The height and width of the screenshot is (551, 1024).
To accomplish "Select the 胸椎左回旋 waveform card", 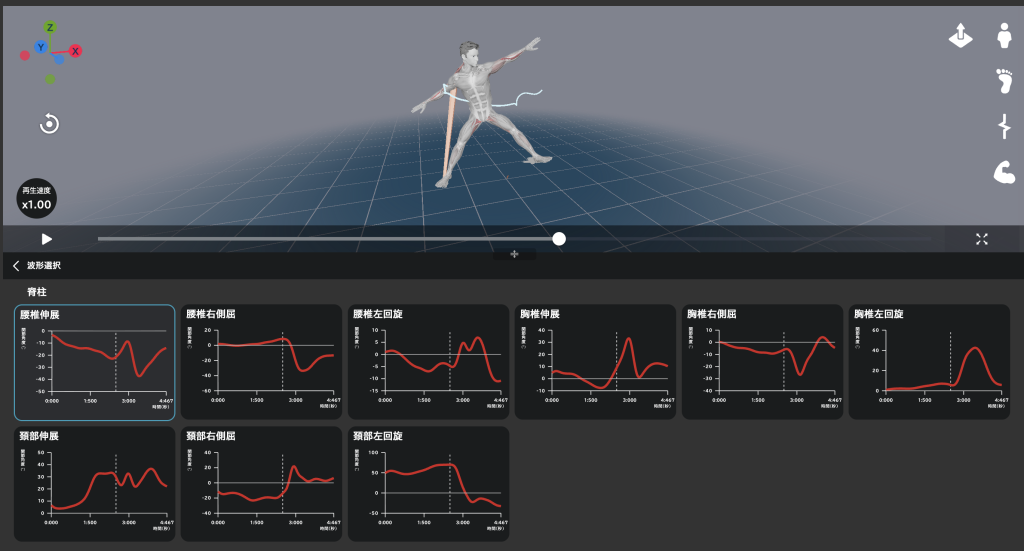I will click(929, 362).
